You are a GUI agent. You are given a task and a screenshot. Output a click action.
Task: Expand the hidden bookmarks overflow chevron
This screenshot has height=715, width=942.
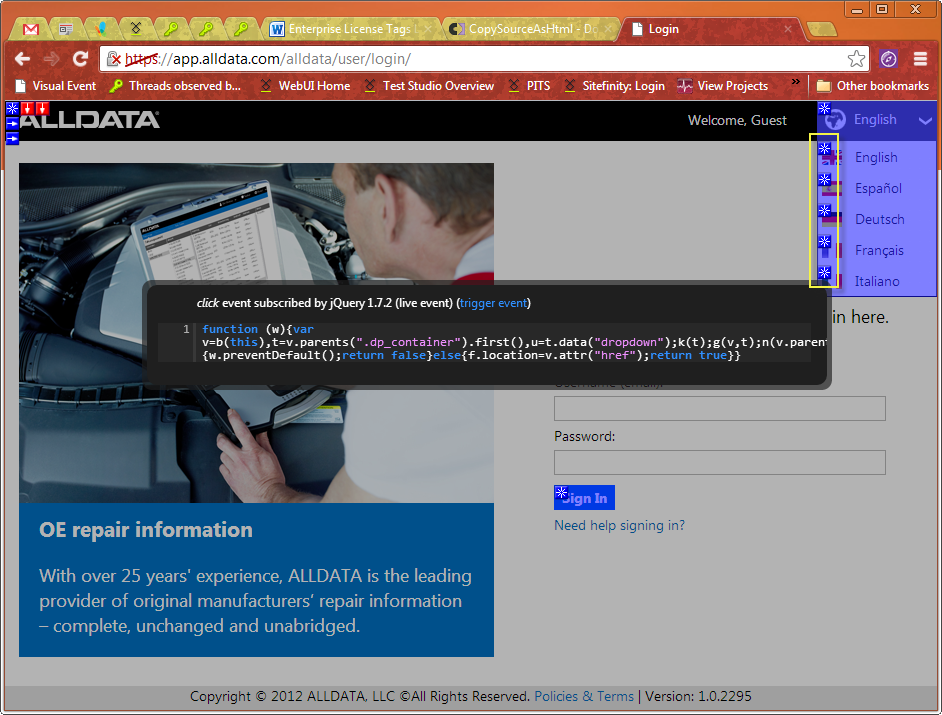pyautogui.click(x=796, y=82)
